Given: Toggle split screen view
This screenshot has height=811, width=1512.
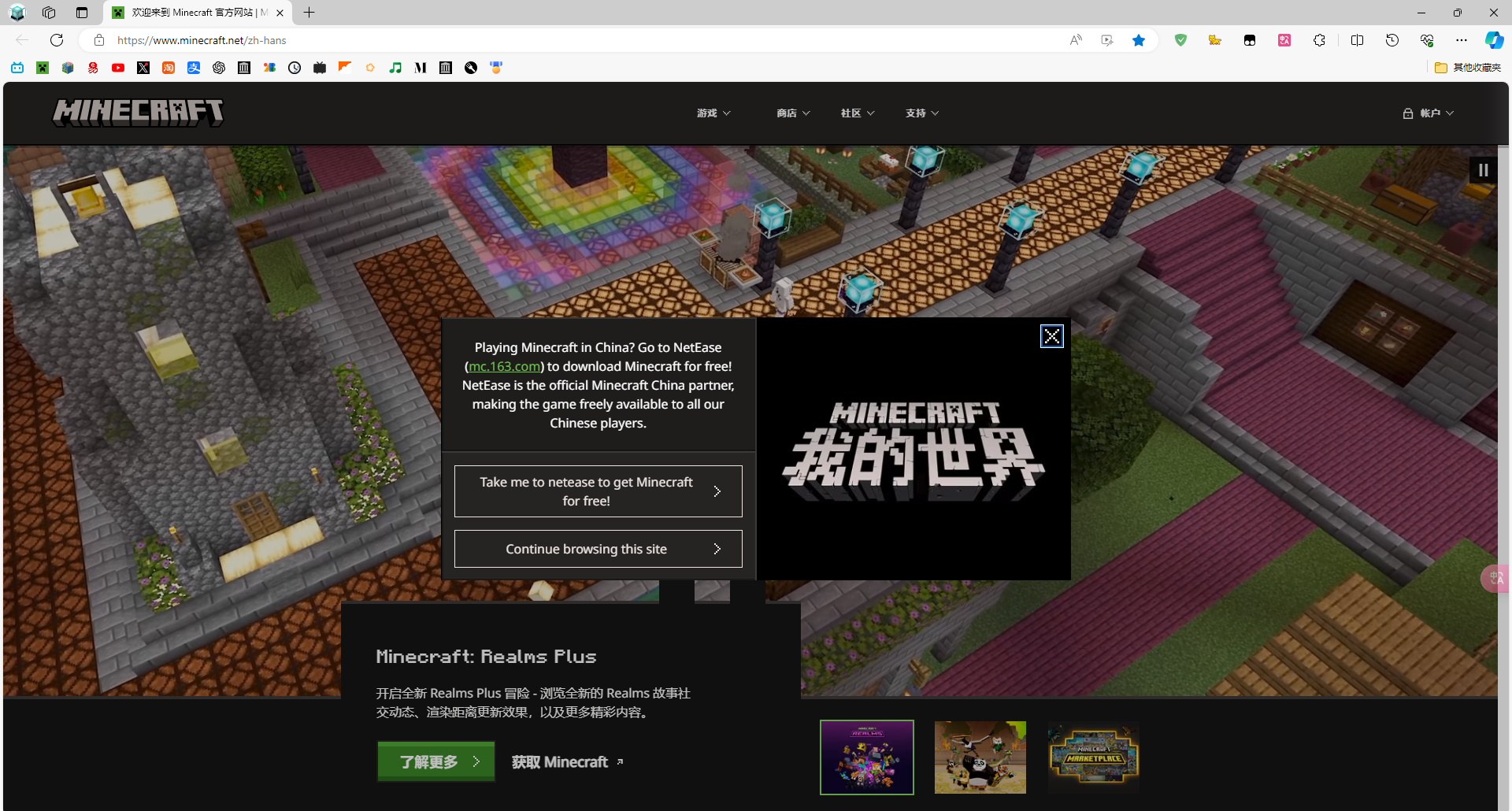Looking at the screenshot, I should 1357,40.
